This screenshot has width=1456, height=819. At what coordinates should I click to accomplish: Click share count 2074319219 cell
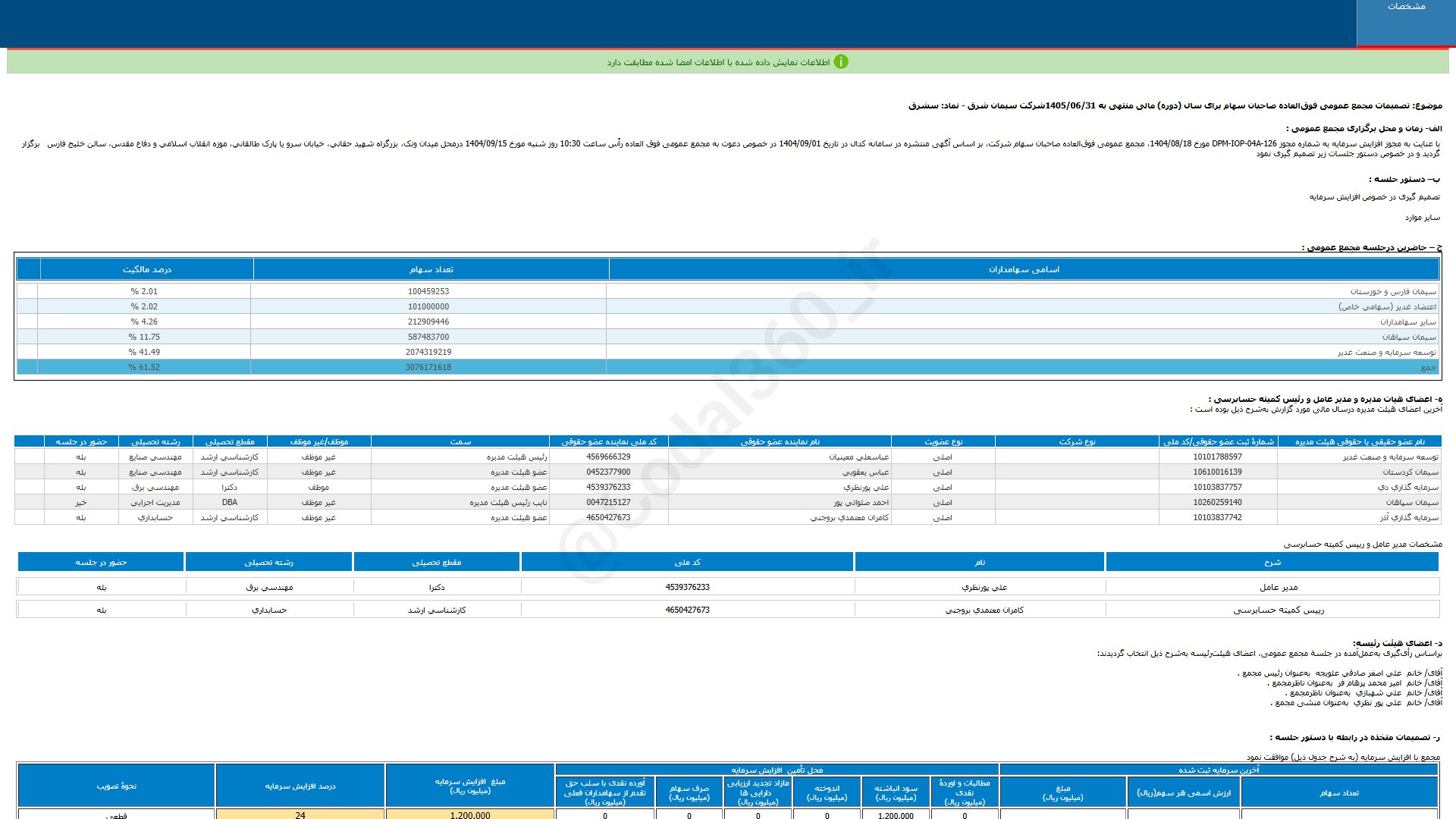(428, 352)
